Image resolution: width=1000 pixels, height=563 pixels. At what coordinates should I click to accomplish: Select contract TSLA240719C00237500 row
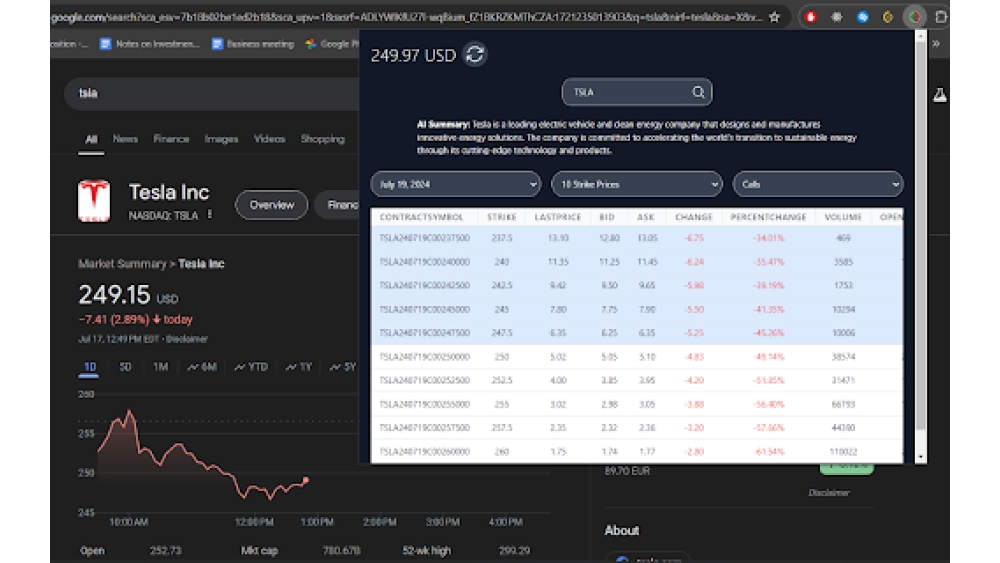pyautogui.click(x=636, y=238)
